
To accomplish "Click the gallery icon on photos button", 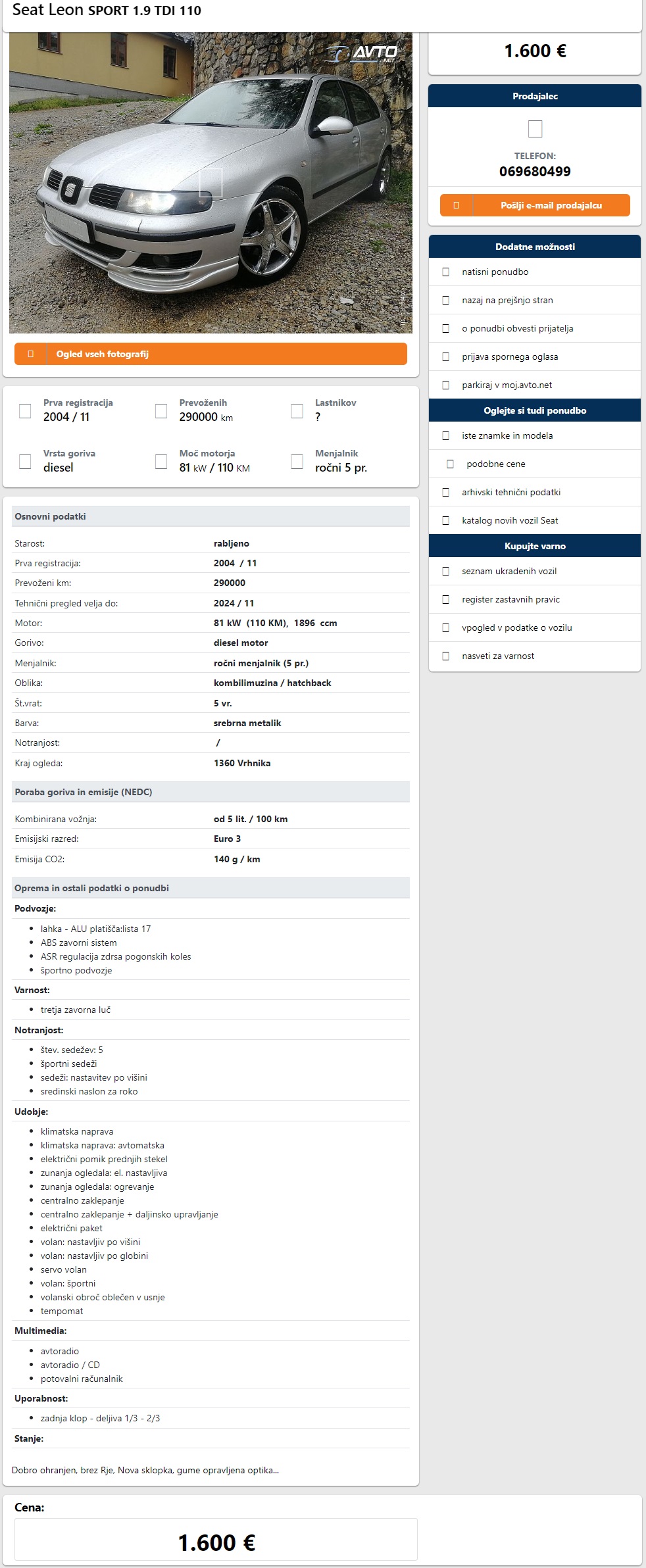I will tap(30, 354).
